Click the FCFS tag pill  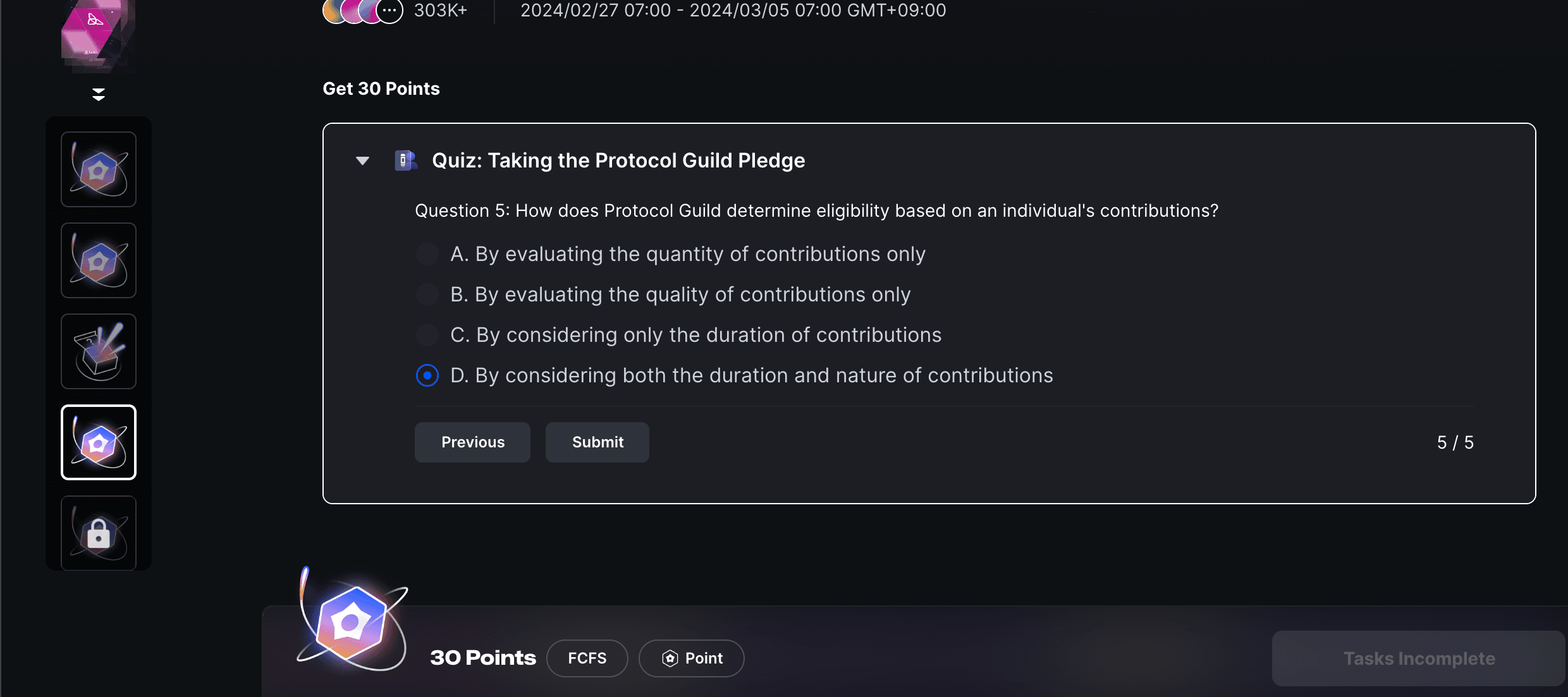point(587,658)
